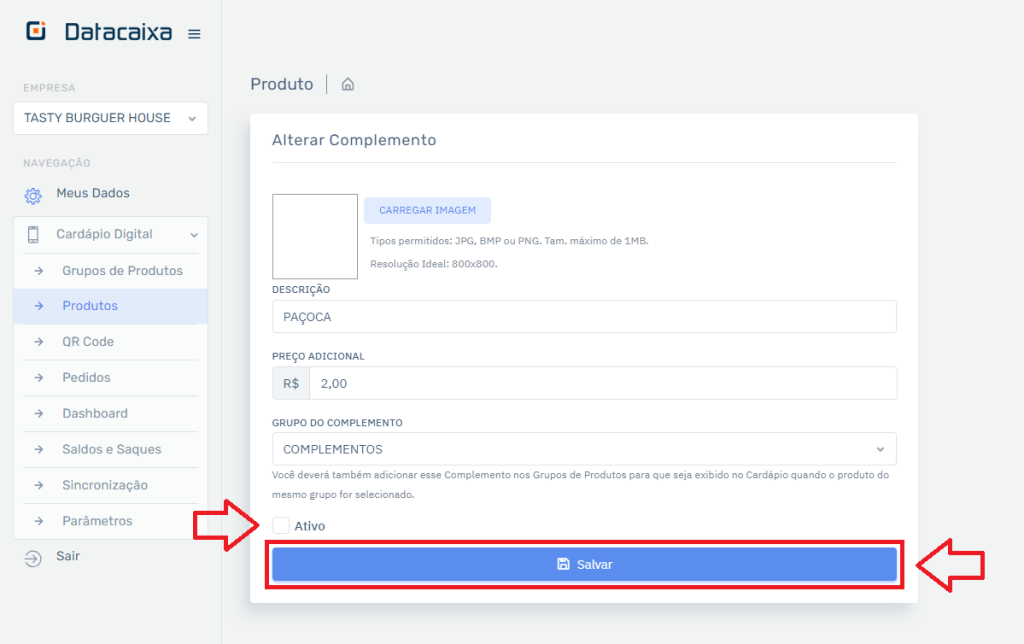This screenshot has width=1024, height=644.
Task: Click the empty image preview box
Action: click(x=315, y=237)
